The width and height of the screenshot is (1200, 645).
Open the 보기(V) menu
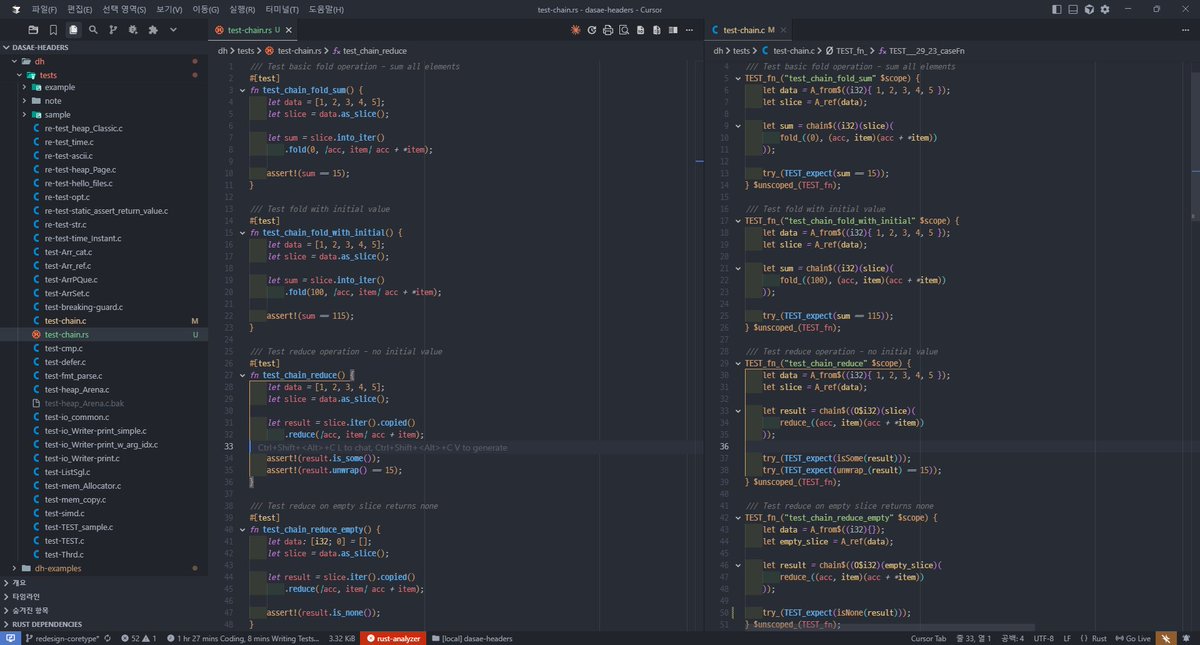click(x=169, y=9)
